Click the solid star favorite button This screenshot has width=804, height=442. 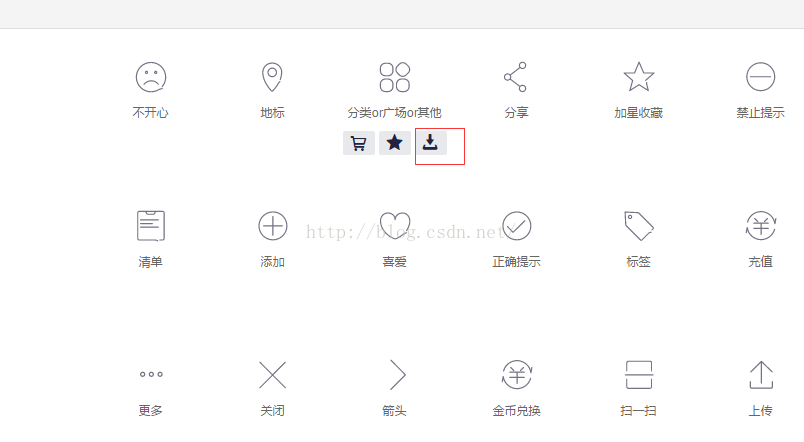(x=394, y=143)
